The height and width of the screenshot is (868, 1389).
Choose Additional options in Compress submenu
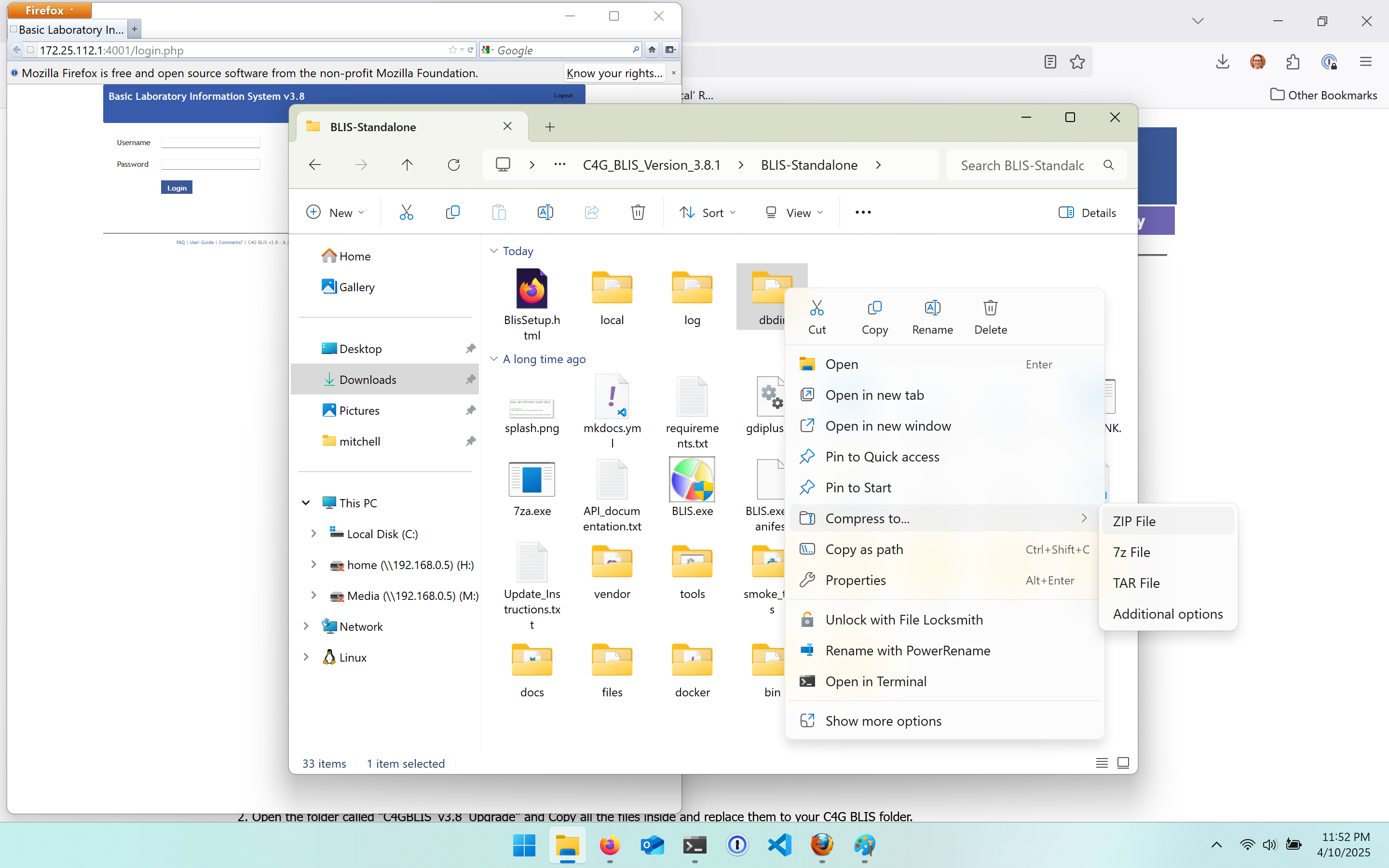point(1168,614)
